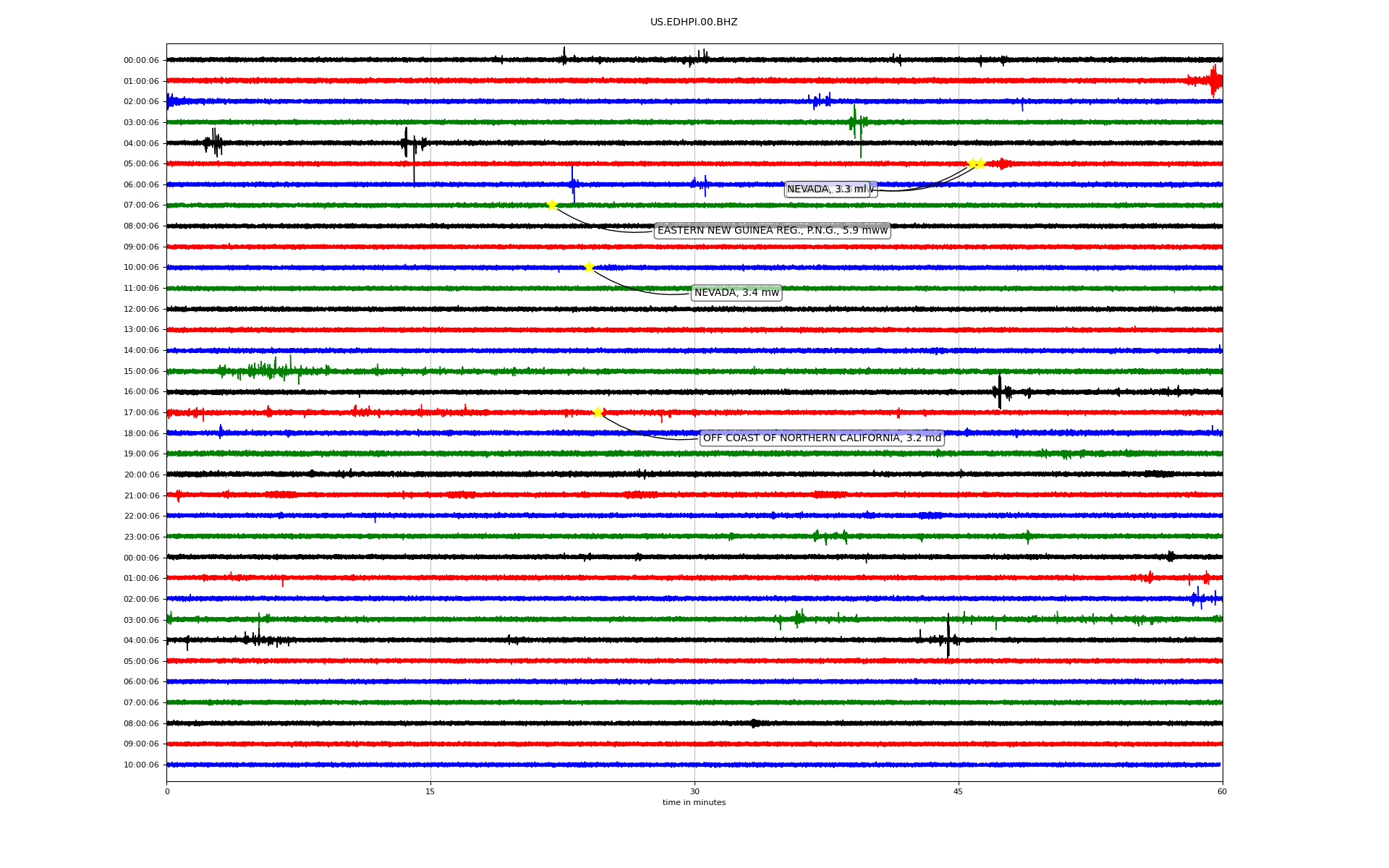The width and height of the screenshot is (1389, 868).
Task: Click the black spike on 16:00:06 trace
Action: pos(1000,391)
